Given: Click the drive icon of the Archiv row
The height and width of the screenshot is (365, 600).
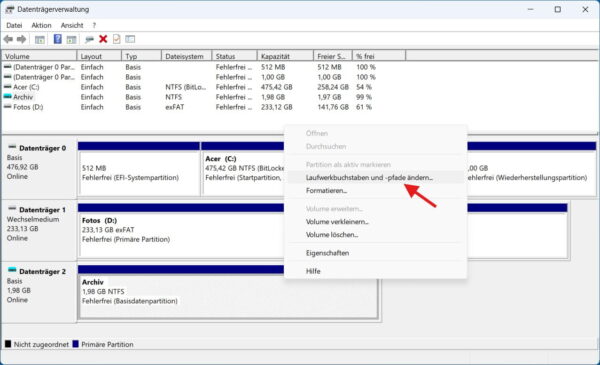Looking at the screenshot, I should (8, 97).
